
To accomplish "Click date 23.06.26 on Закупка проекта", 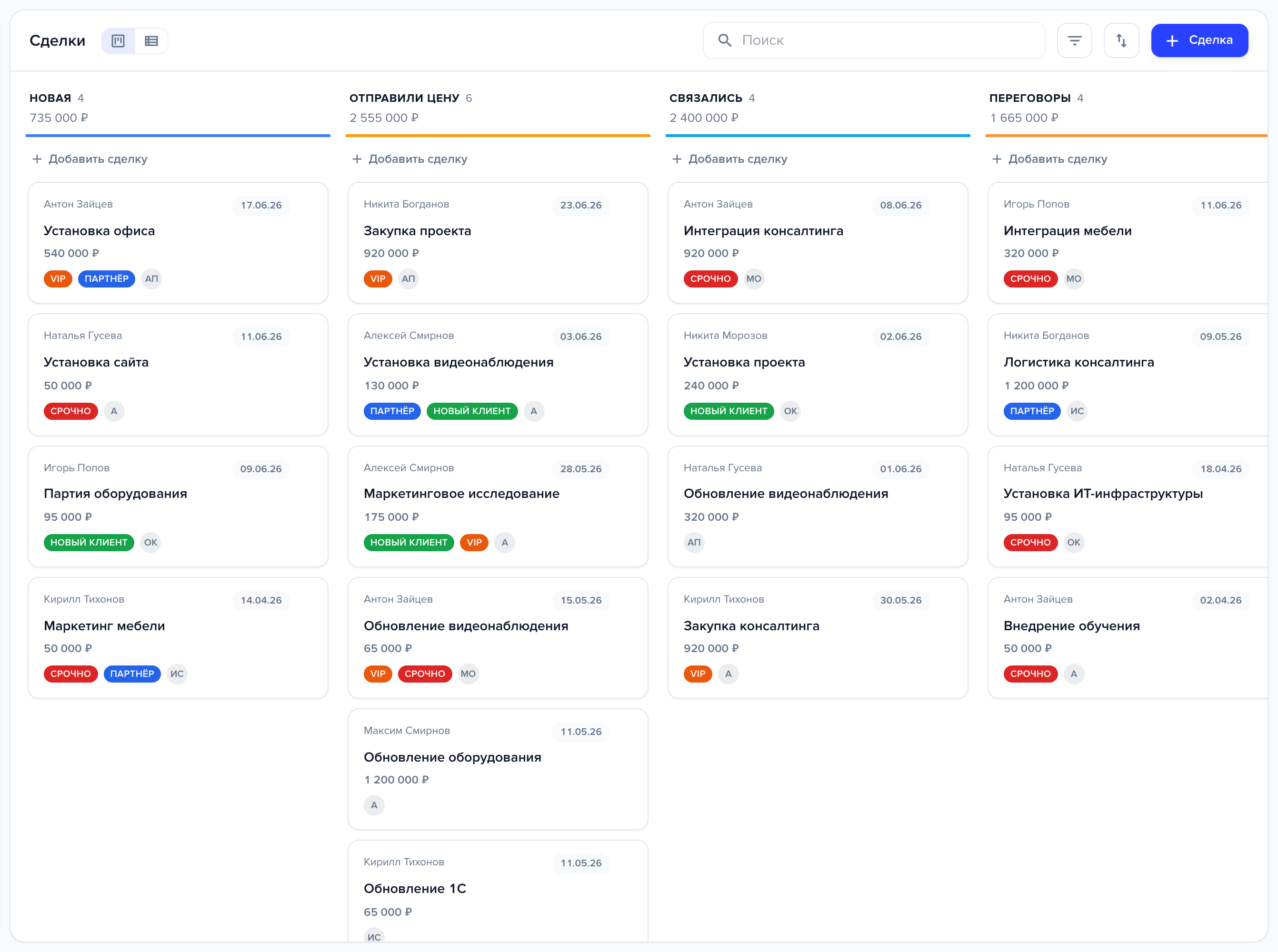I will [x=581, y=206].
